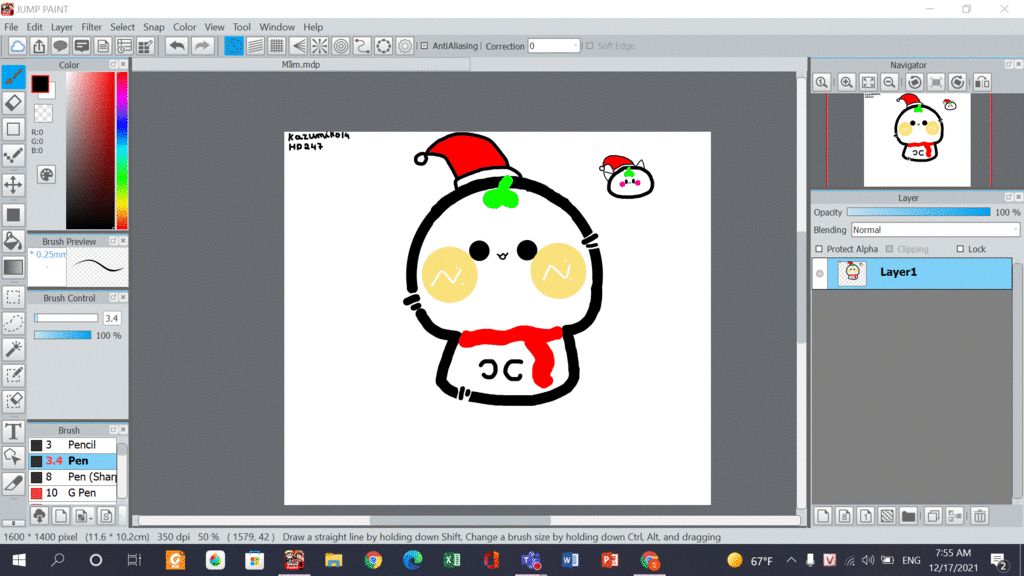Toggle the AntiAliasing checkbox

(x=424, y=46)
